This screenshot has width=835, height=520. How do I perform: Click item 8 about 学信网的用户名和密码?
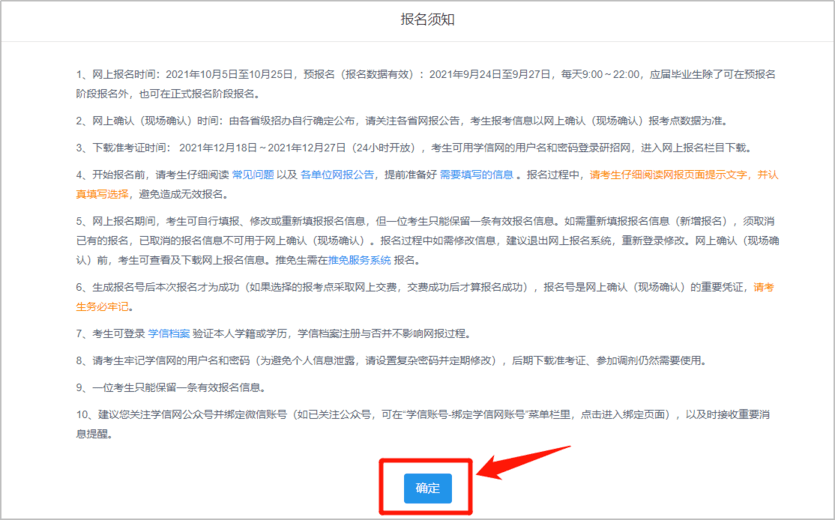(400, 360)
